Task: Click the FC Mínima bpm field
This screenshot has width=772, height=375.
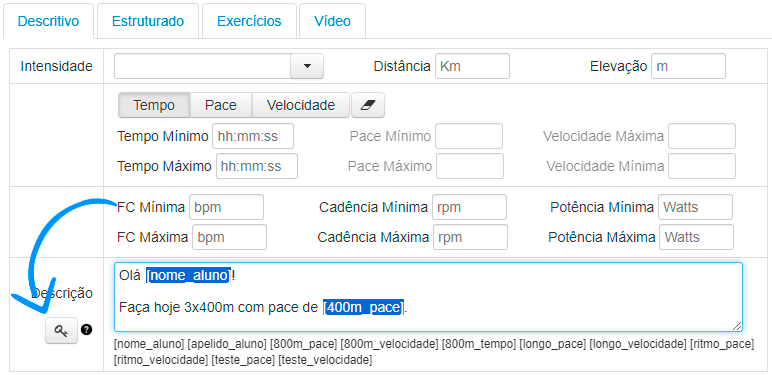Action: pyautogui.click(x=226, y=207)
